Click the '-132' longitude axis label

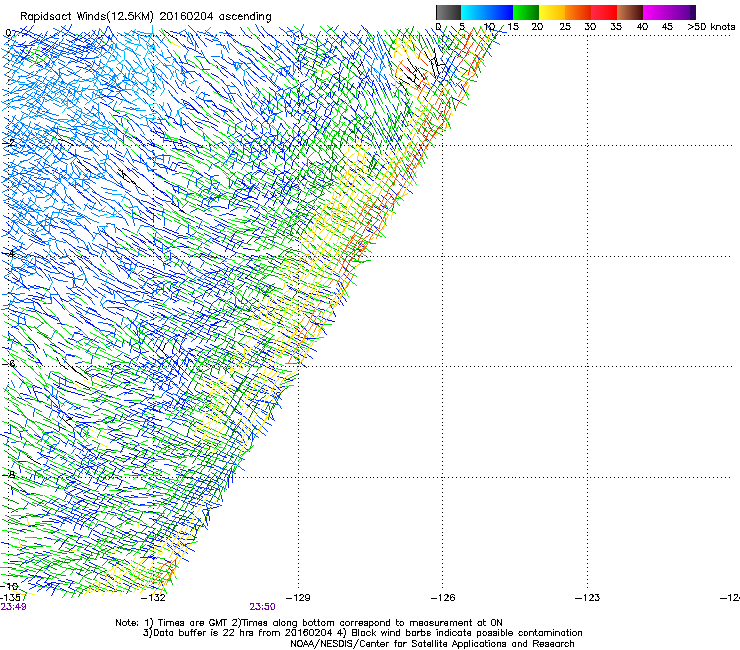tap(153, 598)
